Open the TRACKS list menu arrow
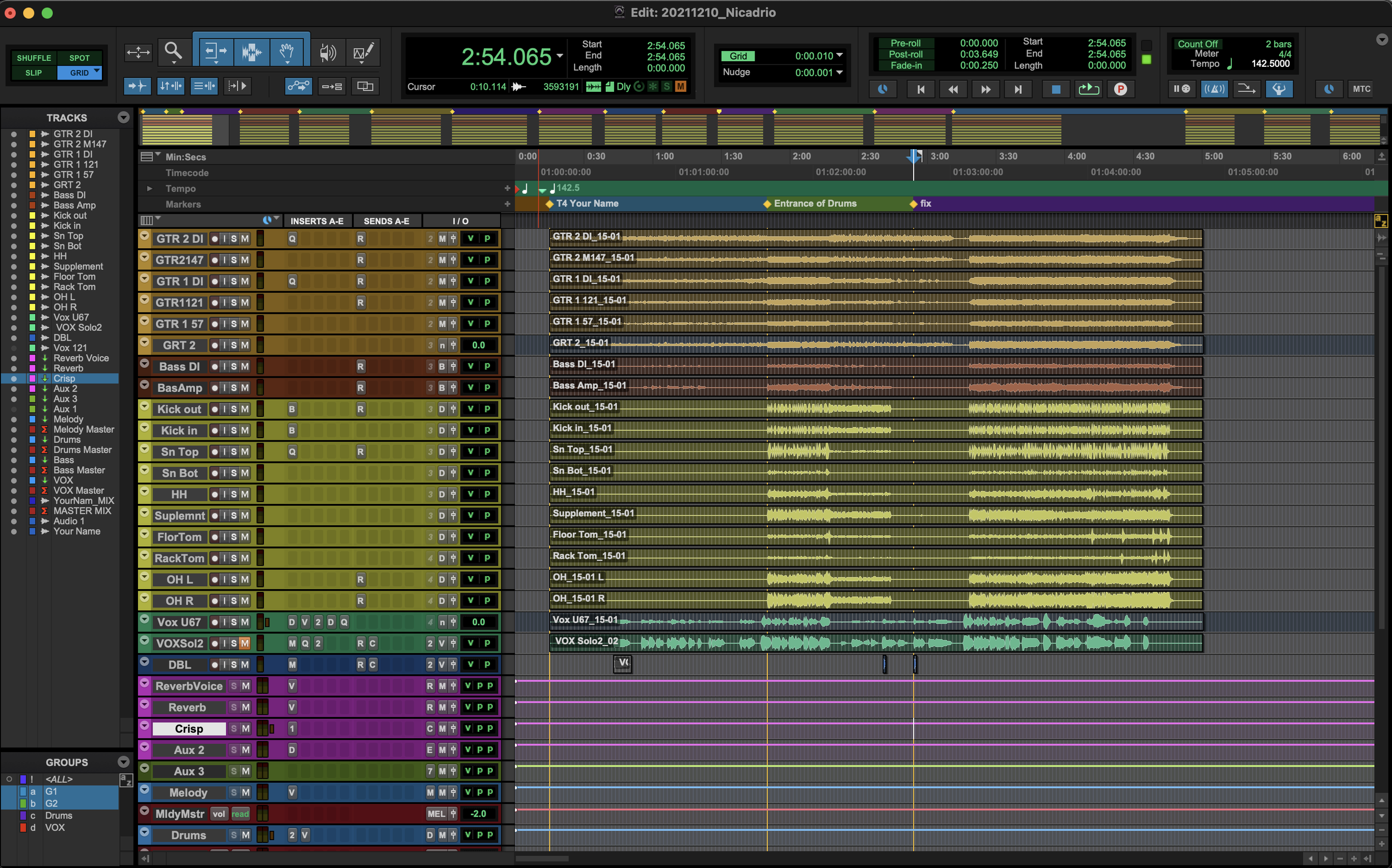Viewport: 1392px width, 868px height. pyautogui.click(x=123, y=117)
